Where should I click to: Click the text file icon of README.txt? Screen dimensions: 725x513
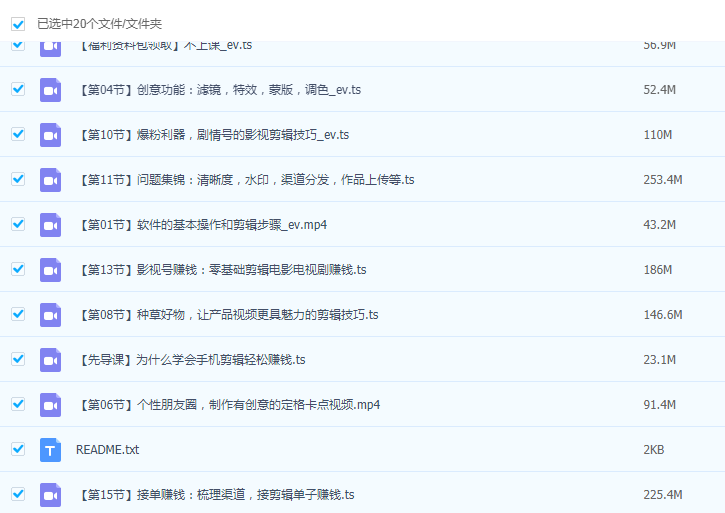(50, 450)
